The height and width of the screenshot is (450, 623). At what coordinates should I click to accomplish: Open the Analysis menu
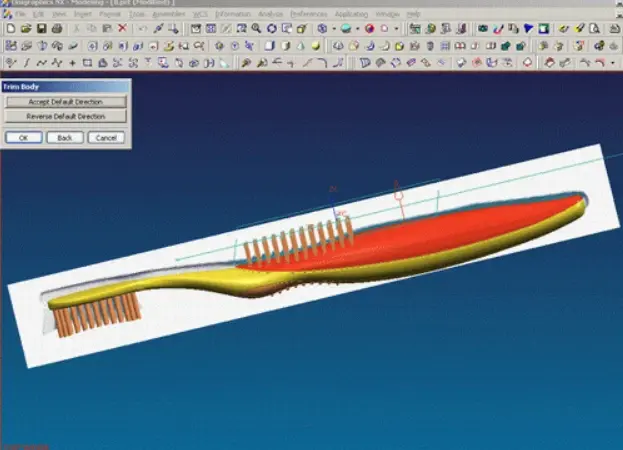271,14
